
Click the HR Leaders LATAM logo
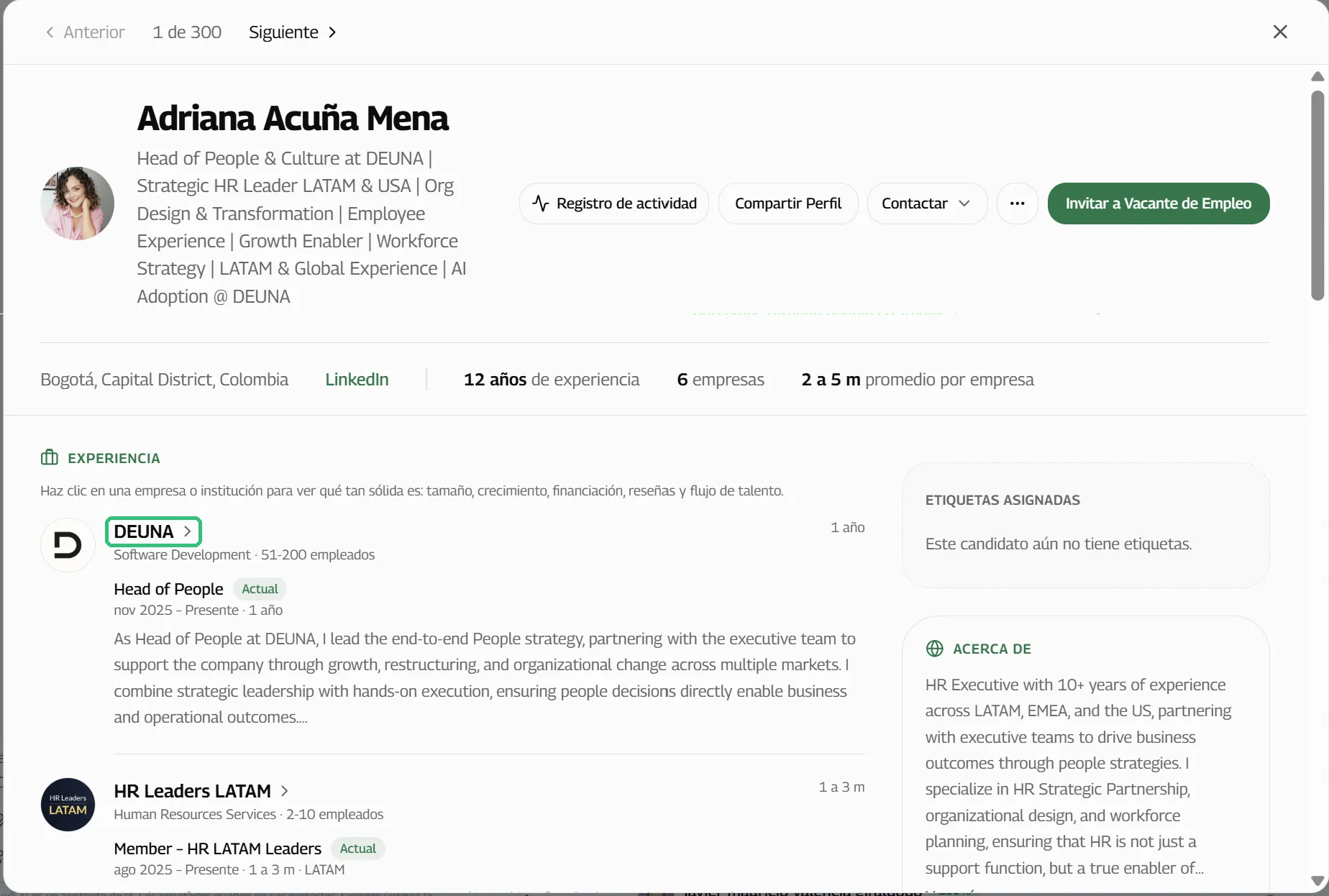pos(68,805)
